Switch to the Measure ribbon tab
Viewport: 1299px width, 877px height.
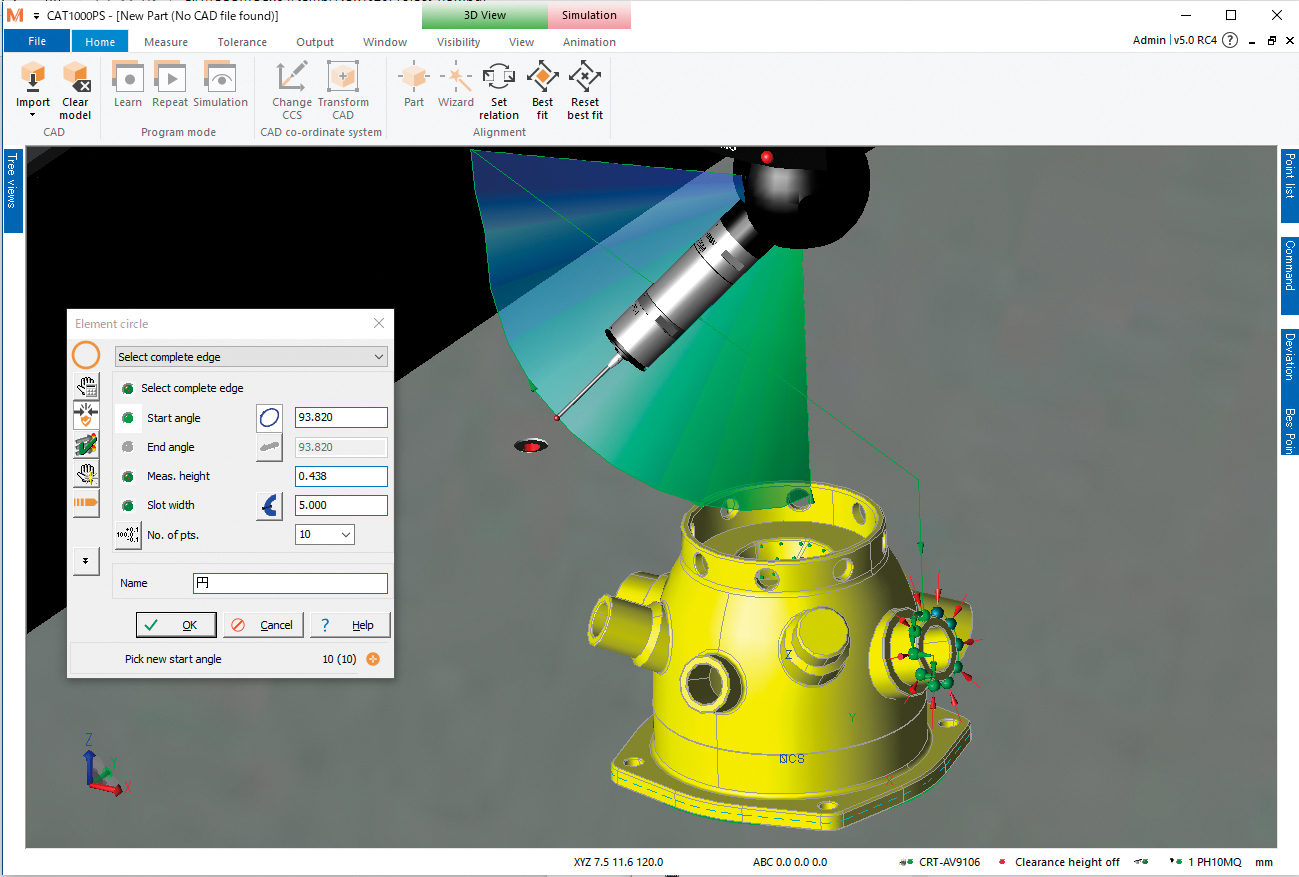pos(165,42)
